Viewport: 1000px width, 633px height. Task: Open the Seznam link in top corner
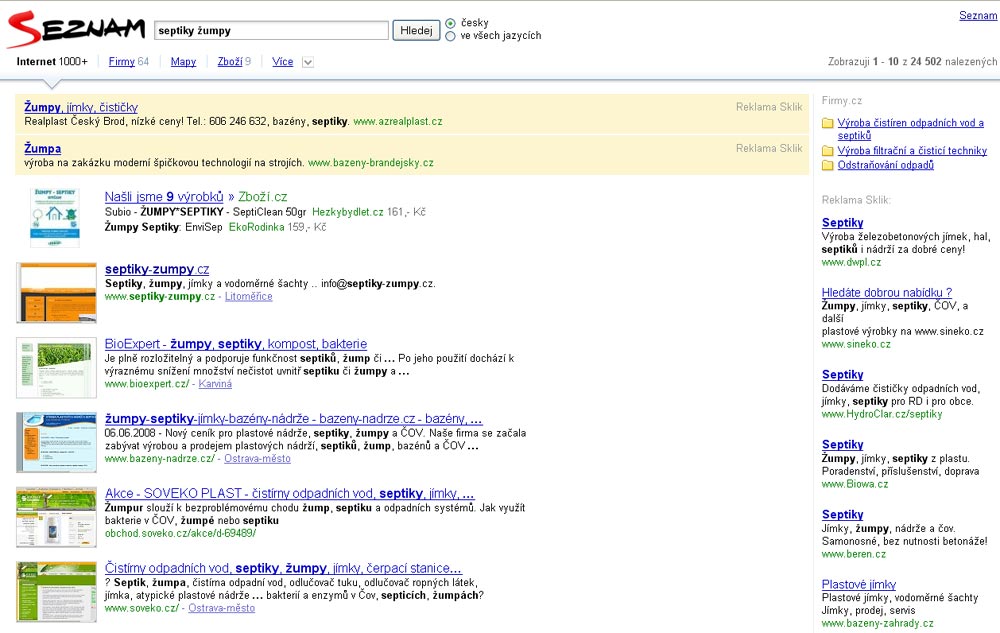tap(978, 15)
